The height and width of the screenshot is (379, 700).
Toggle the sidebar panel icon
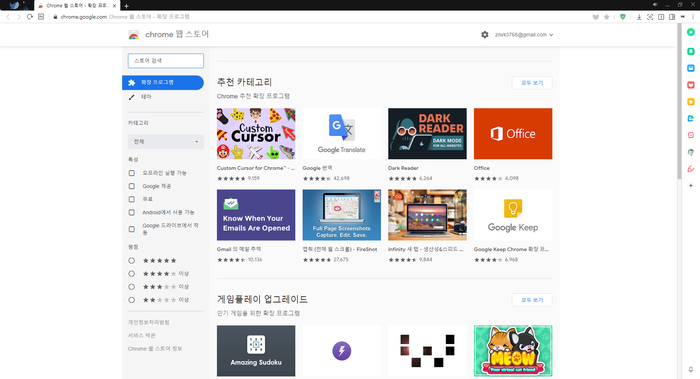[x=672, y=17]
